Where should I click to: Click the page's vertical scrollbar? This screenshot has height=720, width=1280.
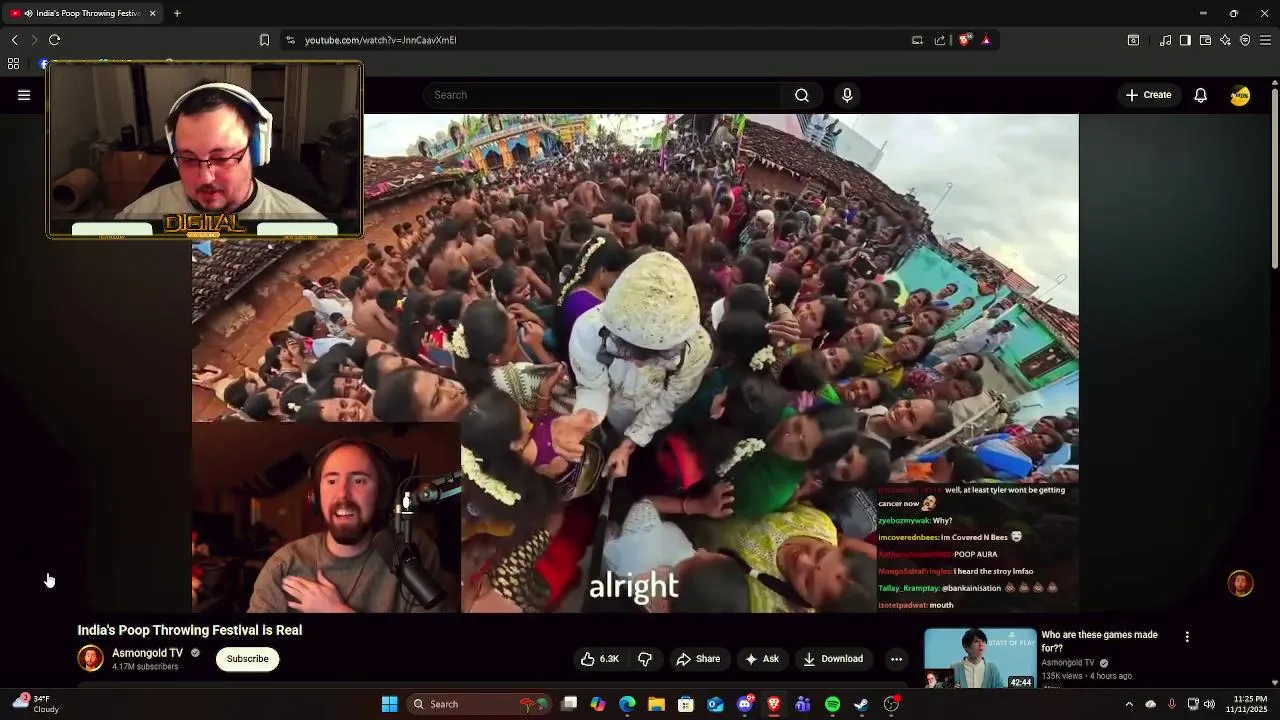click(1274, 180)
